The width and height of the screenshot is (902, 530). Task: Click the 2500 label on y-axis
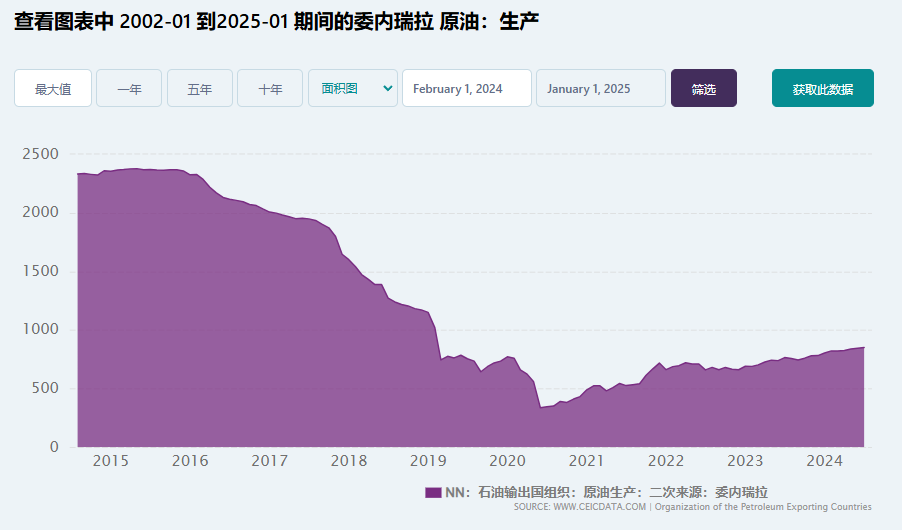click(41, 154)
